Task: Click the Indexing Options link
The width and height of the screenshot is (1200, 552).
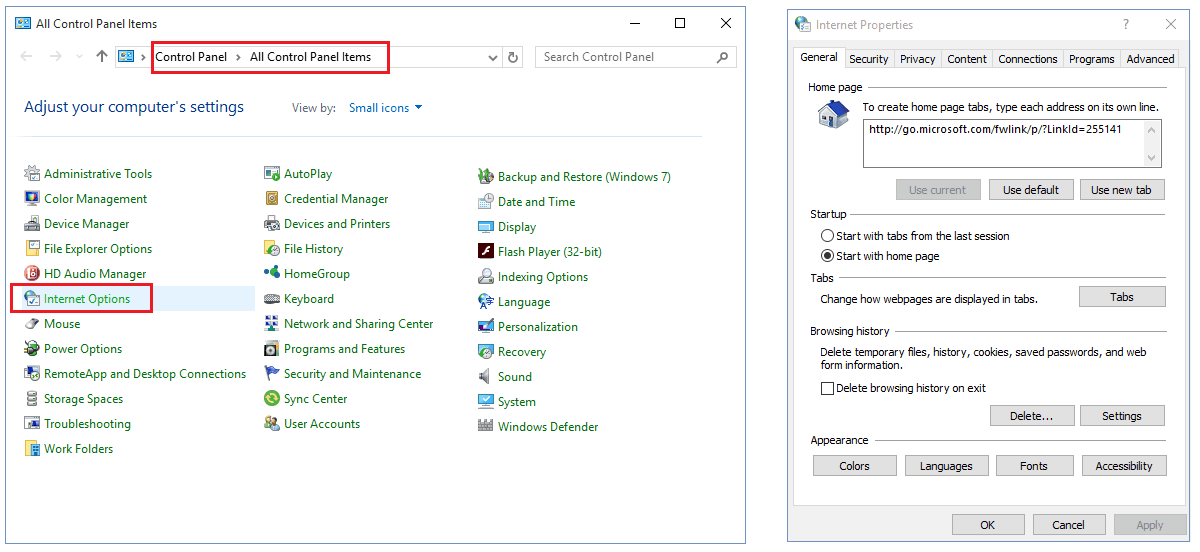Action: click(543, 277)
